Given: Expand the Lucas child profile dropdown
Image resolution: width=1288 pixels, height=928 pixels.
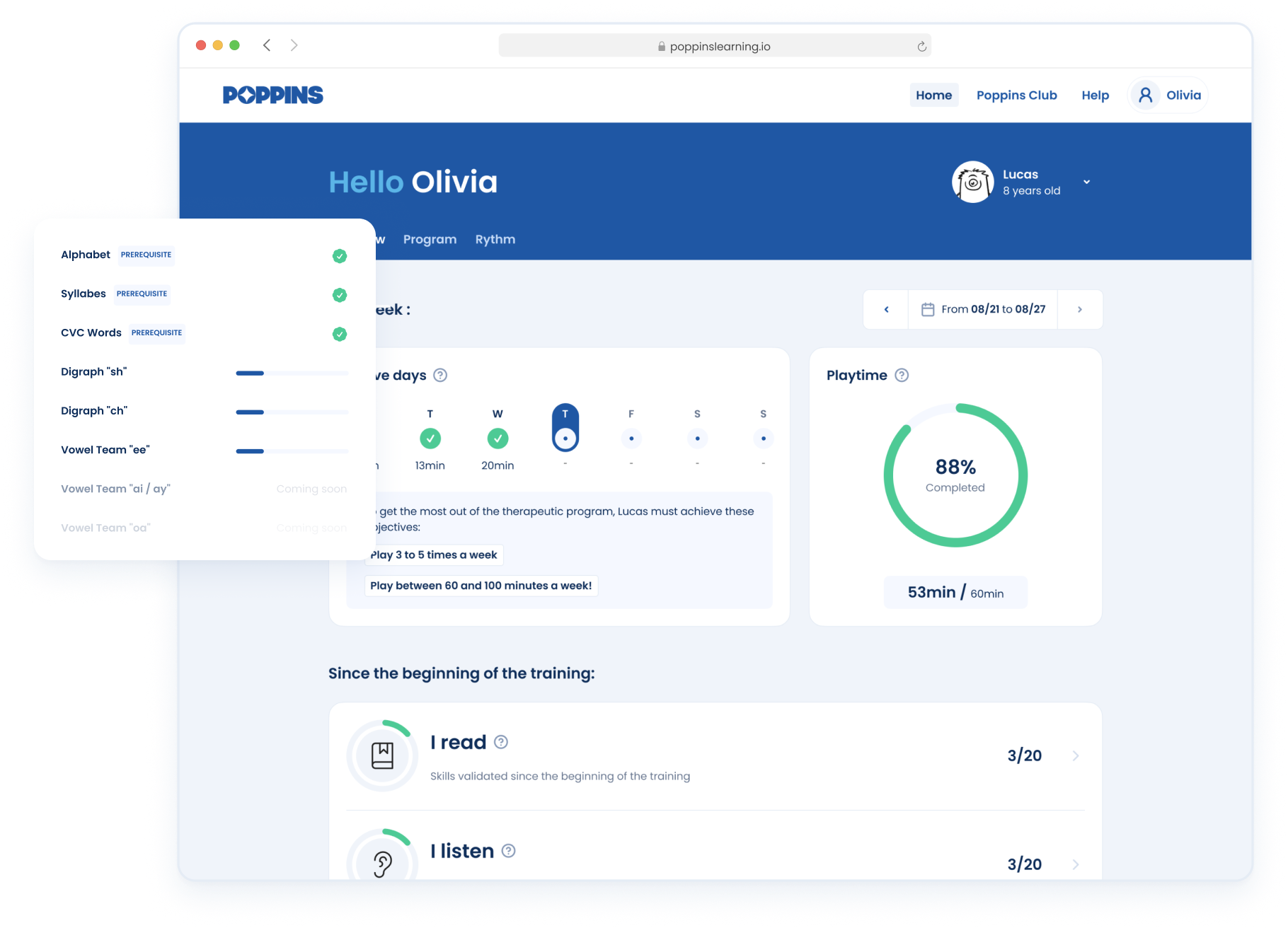Looking at the screenshot, I should click(1086, 182).
